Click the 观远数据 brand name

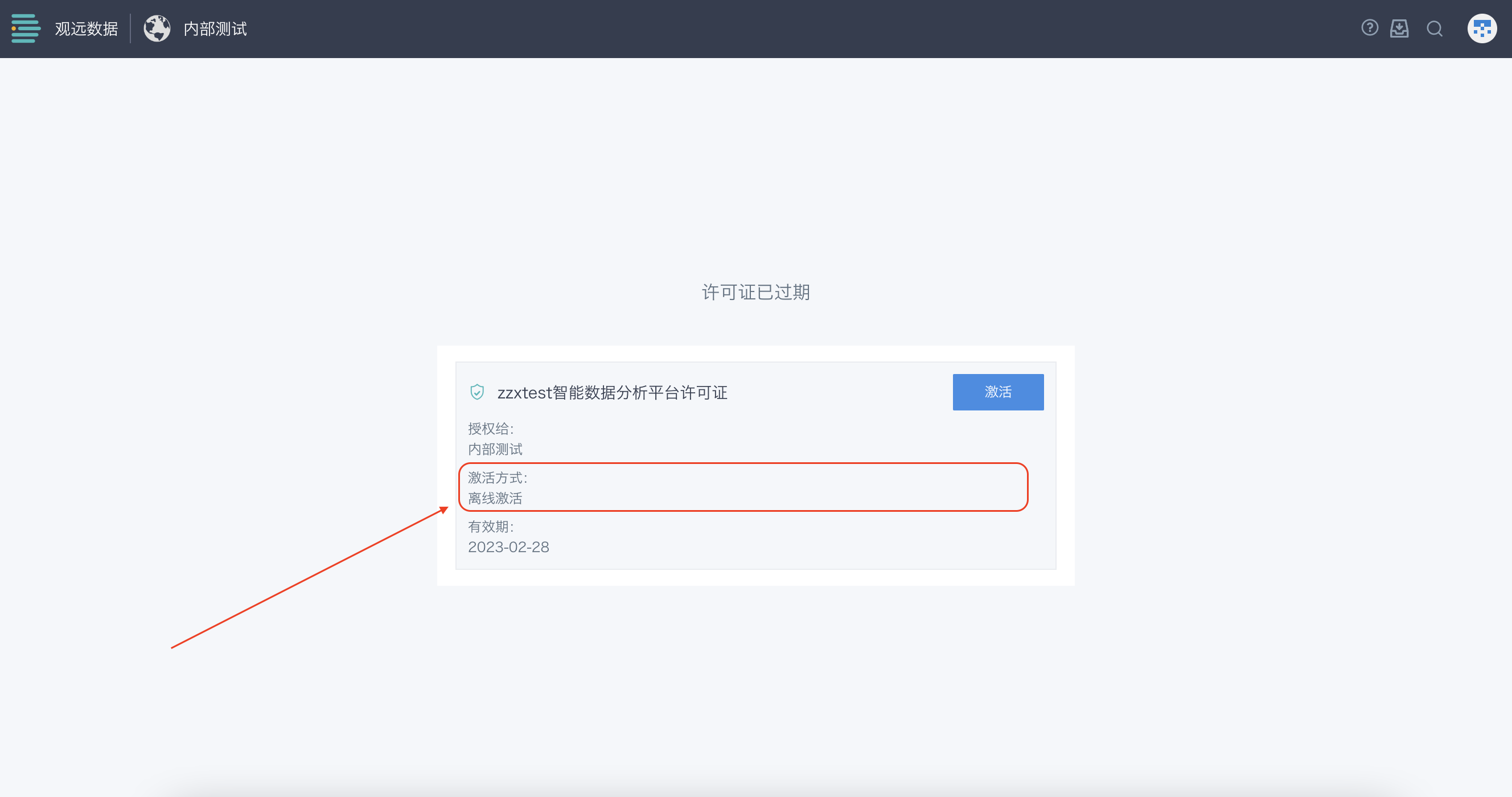click(87, 29)
